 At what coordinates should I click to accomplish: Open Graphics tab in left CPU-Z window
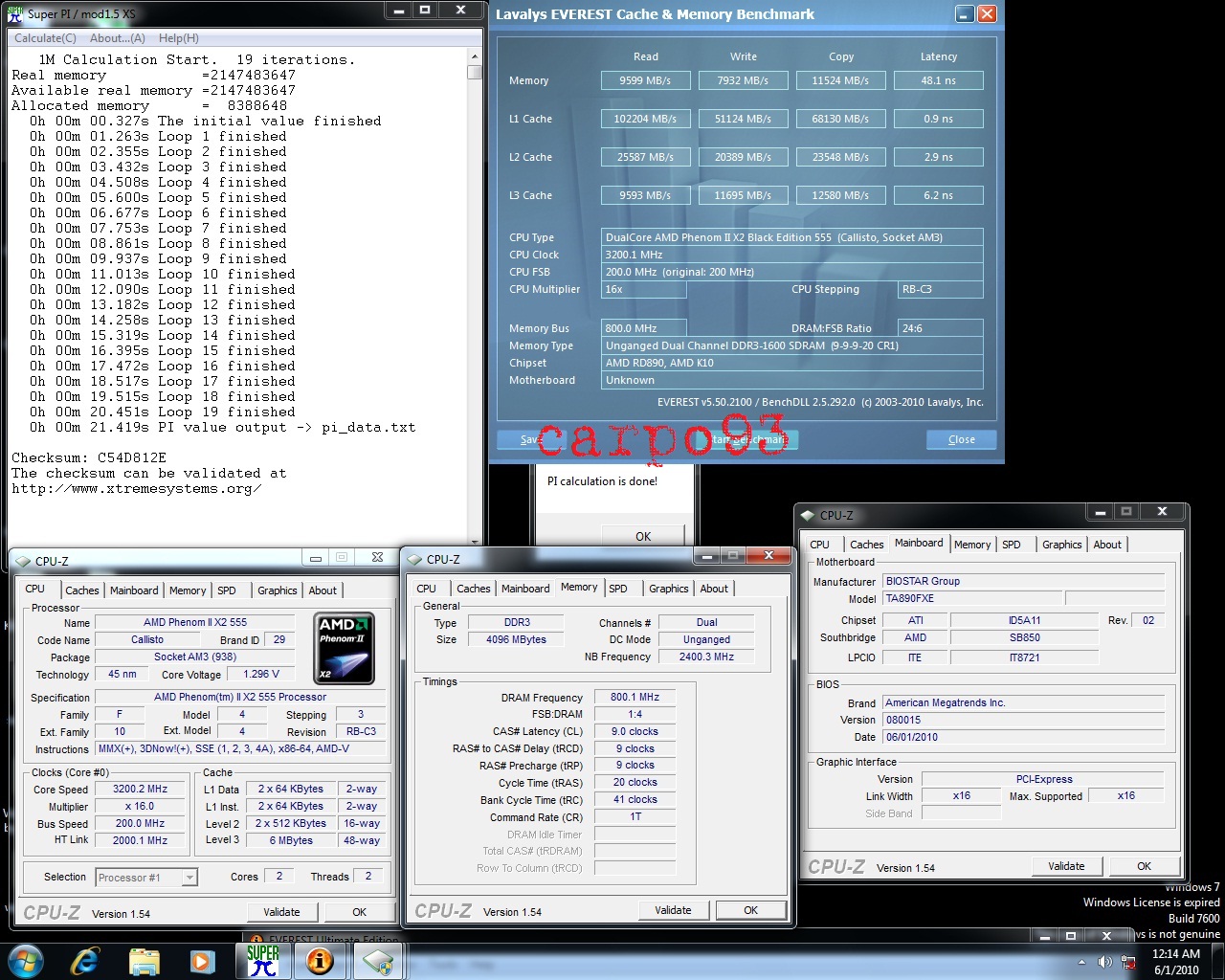(x=278, y=590)
